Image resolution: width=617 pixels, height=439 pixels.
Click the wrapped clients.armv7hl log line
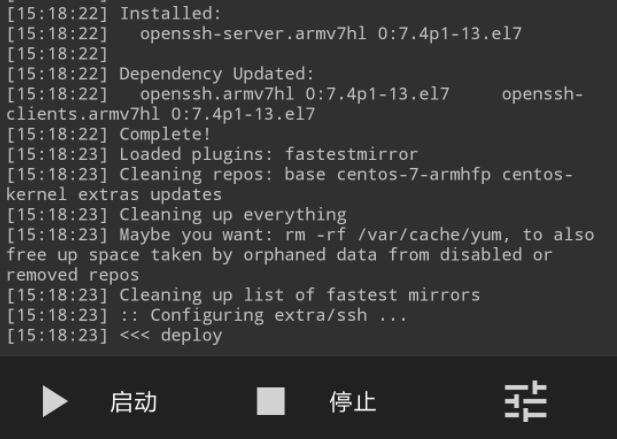pyautogui.click(x=161, y=114)
